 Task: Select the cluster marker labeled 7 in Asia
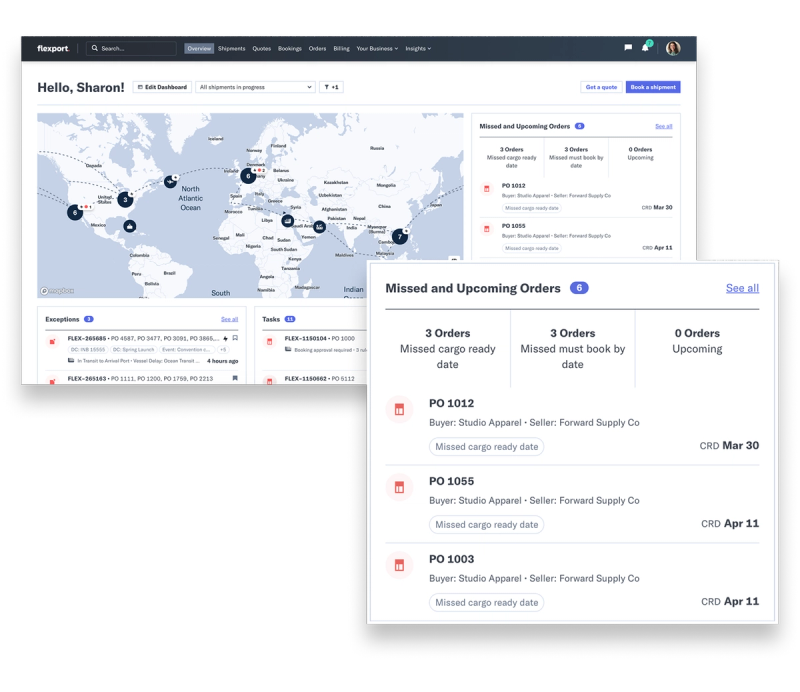400,236
